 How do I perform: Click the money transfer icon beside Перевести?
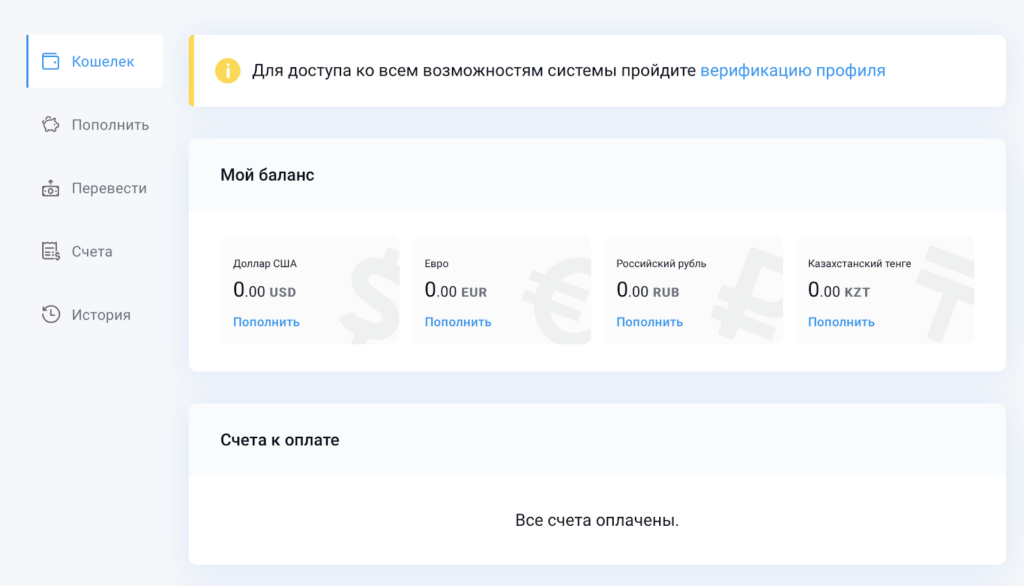tap(50, 188)
